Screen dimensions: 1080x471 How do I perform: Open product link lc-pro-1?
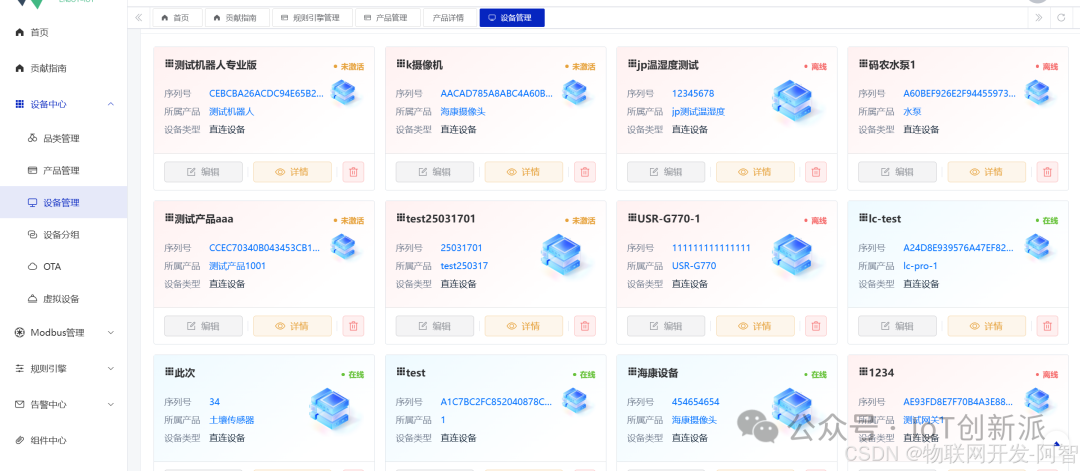[921, 266]
